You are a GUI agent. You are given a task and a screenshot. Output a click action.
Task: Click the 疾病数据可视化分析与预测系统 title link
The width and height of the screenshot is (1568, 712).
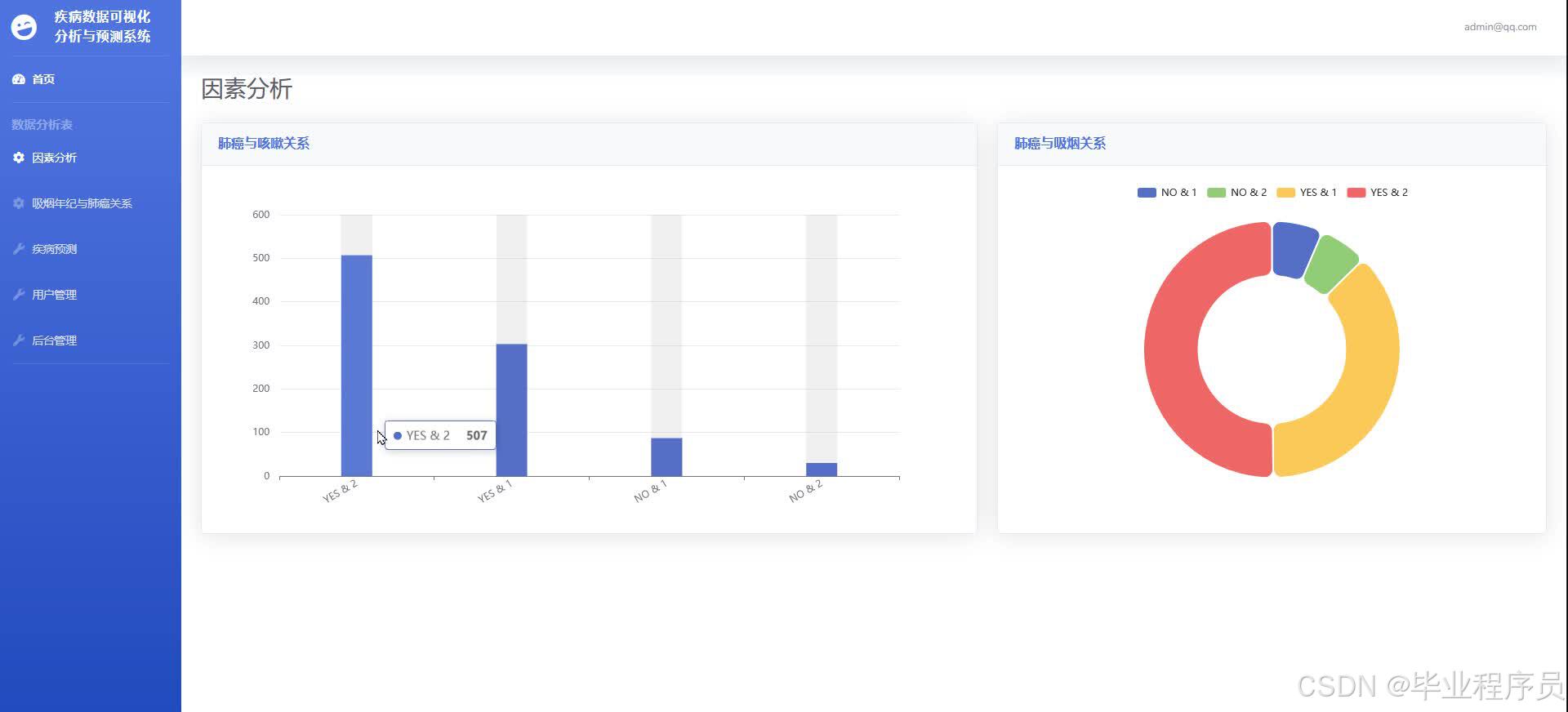pos(102,27)
